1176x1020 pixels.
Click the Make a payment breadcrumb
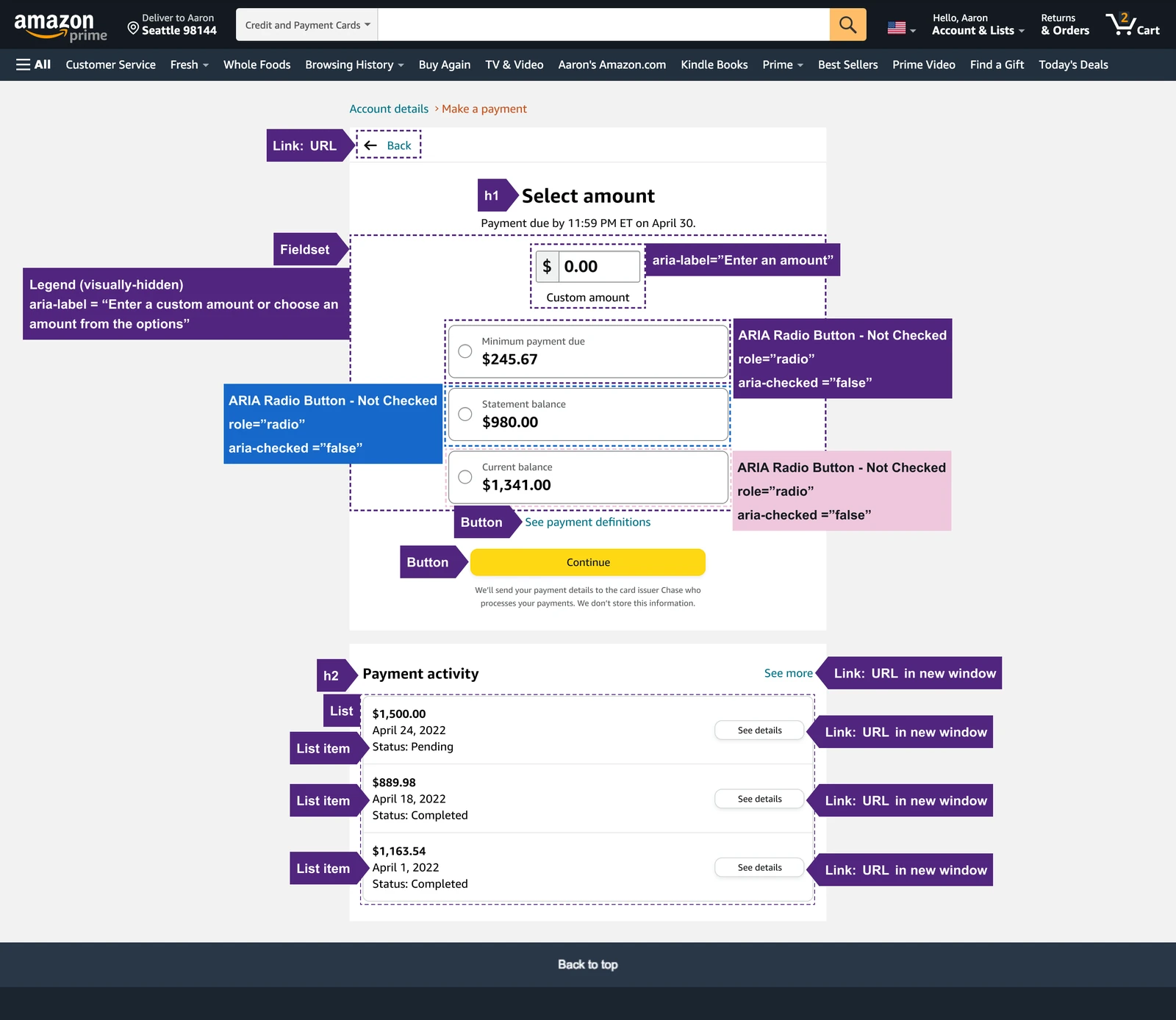(484, 109)
